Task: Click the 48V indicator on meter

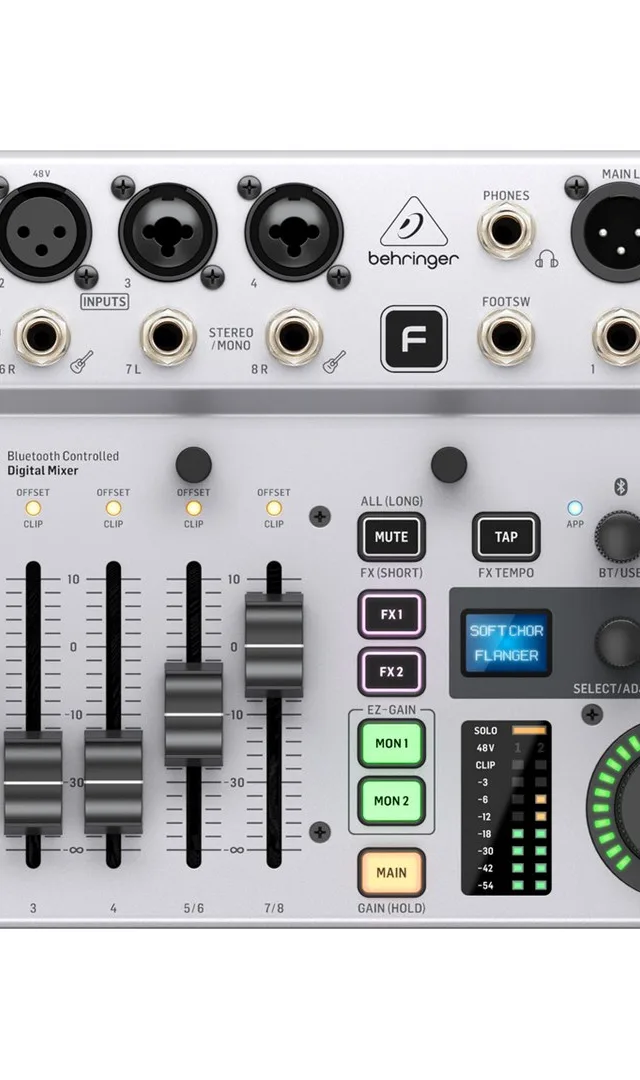Action: [x=485, y=747]
